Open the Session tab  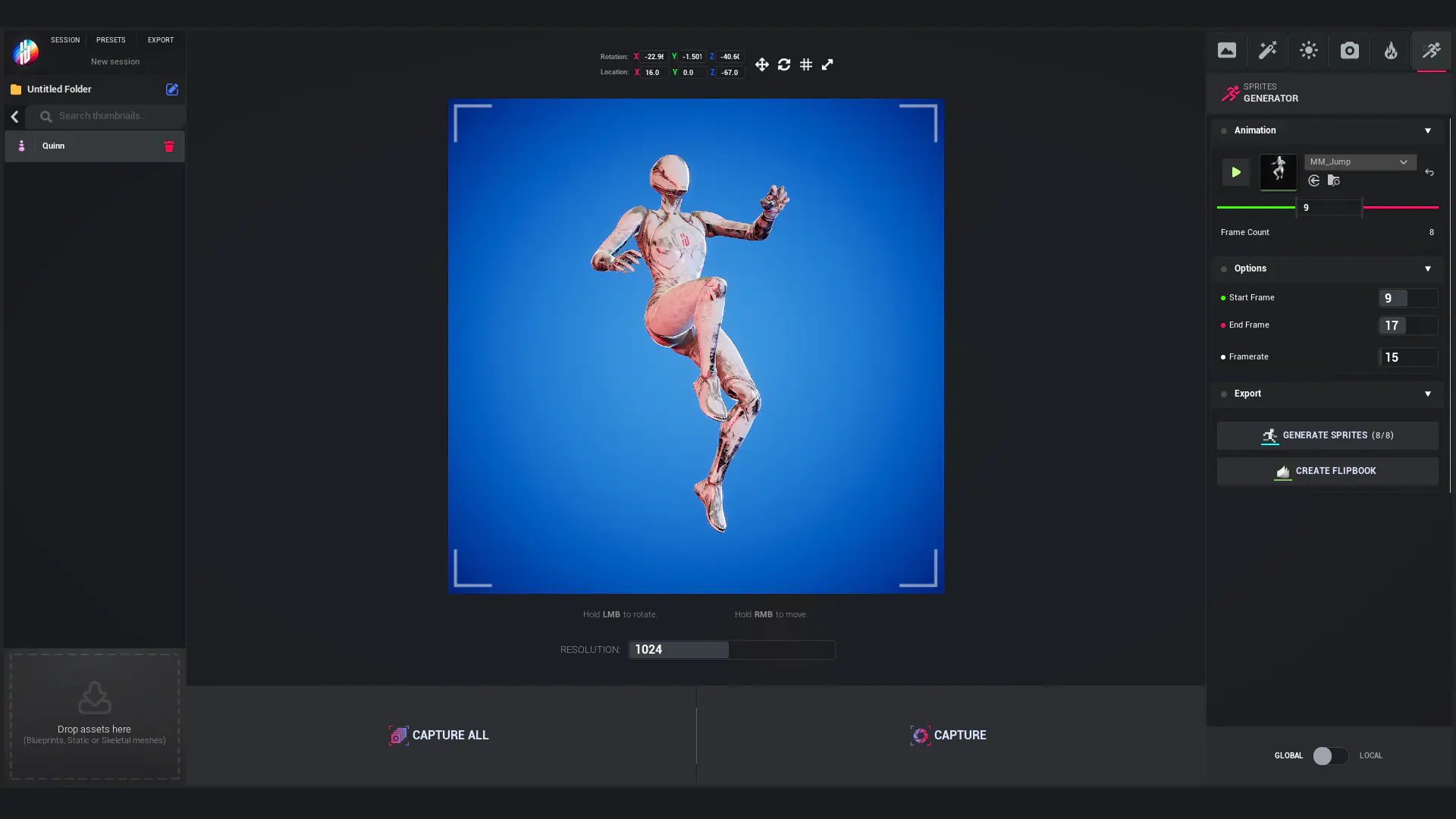click(65, 40)
